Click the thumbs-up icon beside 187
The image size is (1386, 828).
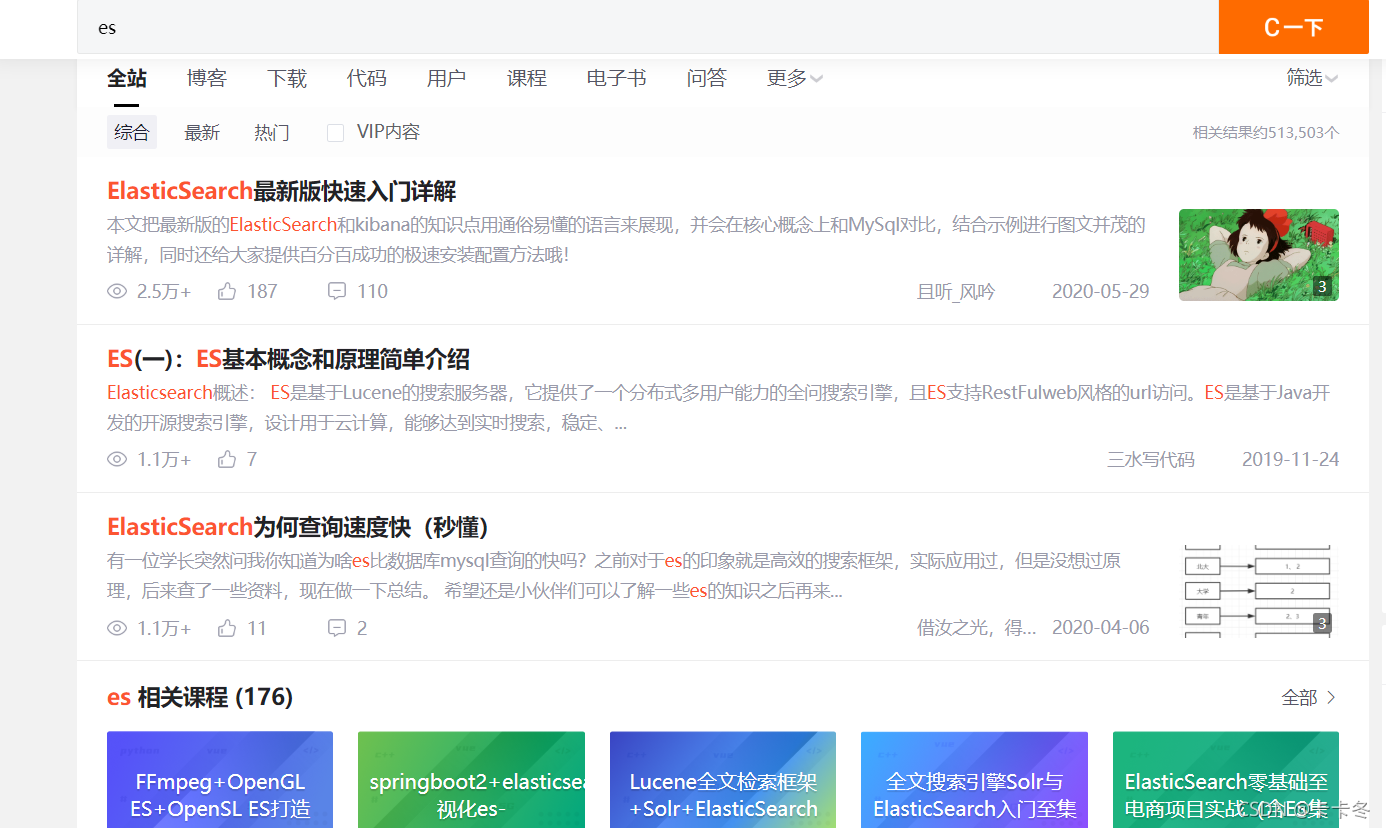point(227,291)
